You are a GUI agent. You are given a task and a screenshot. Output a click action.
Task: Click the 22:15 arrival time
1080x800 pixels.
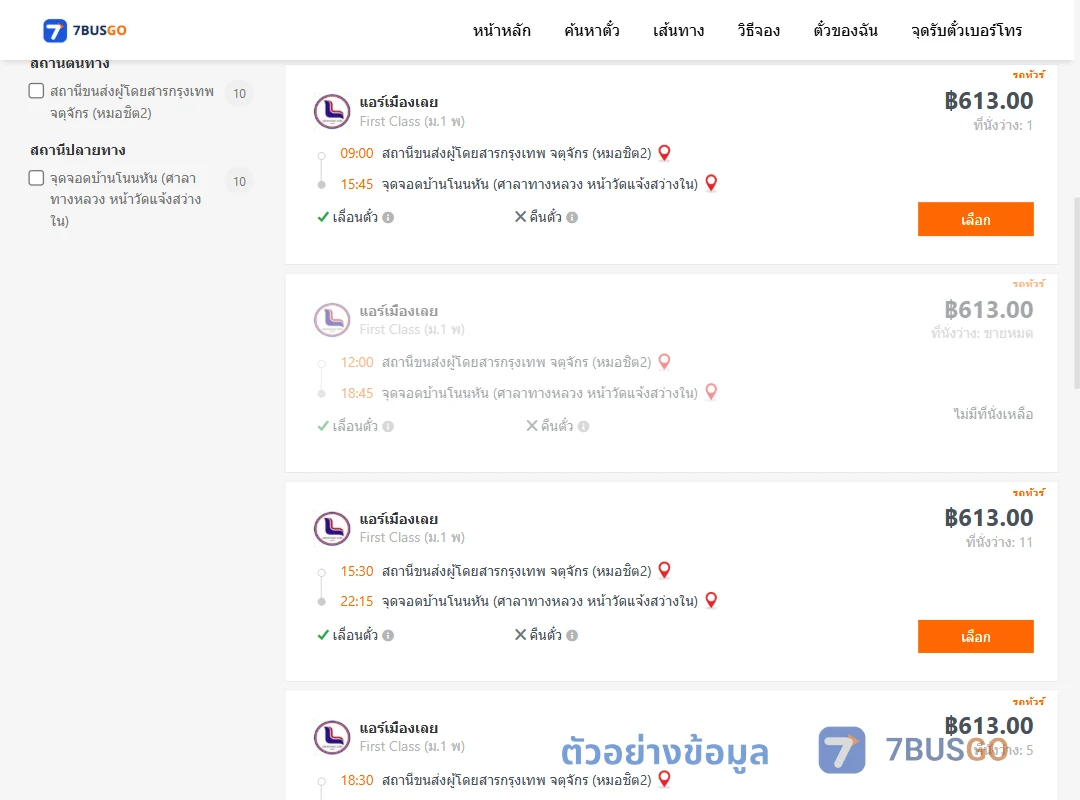pos(357,601)
